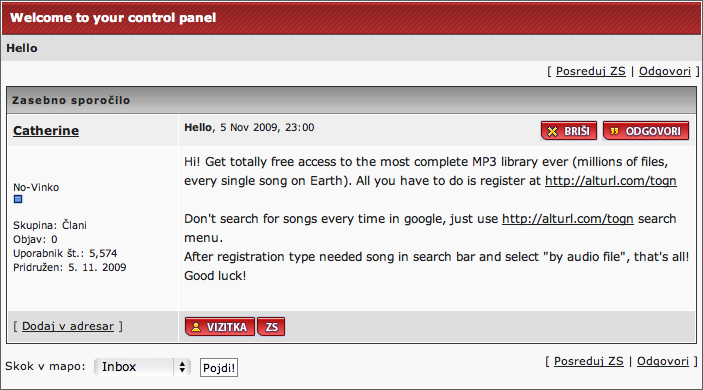Click the red ODGOVORI reply button
This screenshot has width=703, height=390.
(646, 131)
